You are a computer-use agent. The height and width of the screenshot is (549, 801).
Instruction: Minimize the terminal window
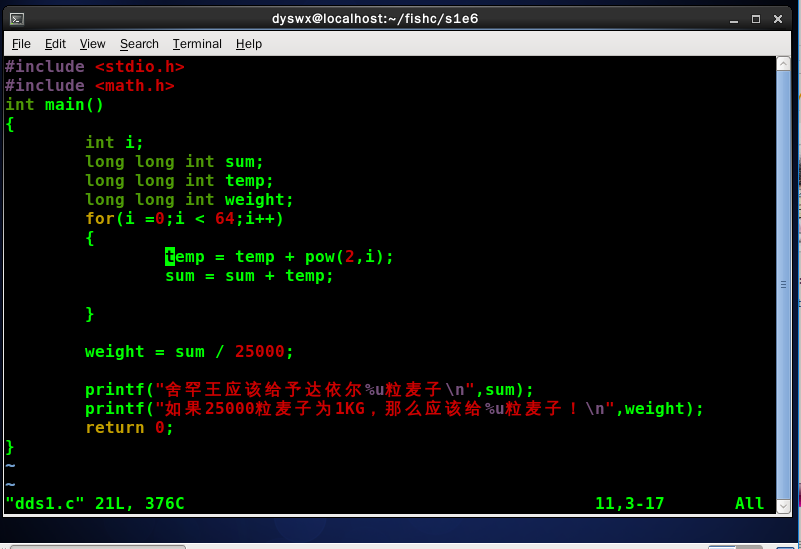click(734, 19)
